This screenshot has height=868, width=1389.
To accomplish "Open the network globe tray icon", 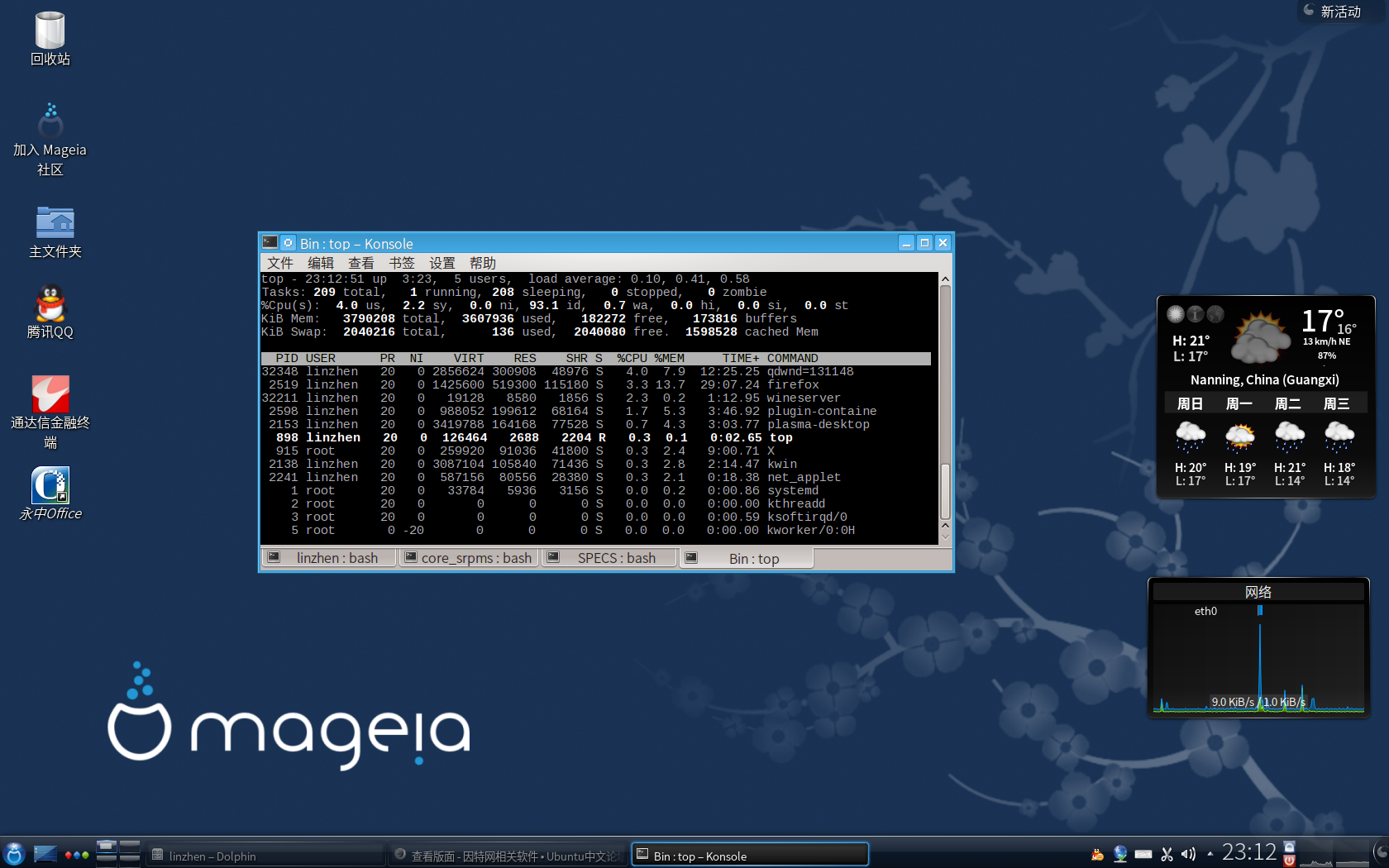I will [1120, 854].
